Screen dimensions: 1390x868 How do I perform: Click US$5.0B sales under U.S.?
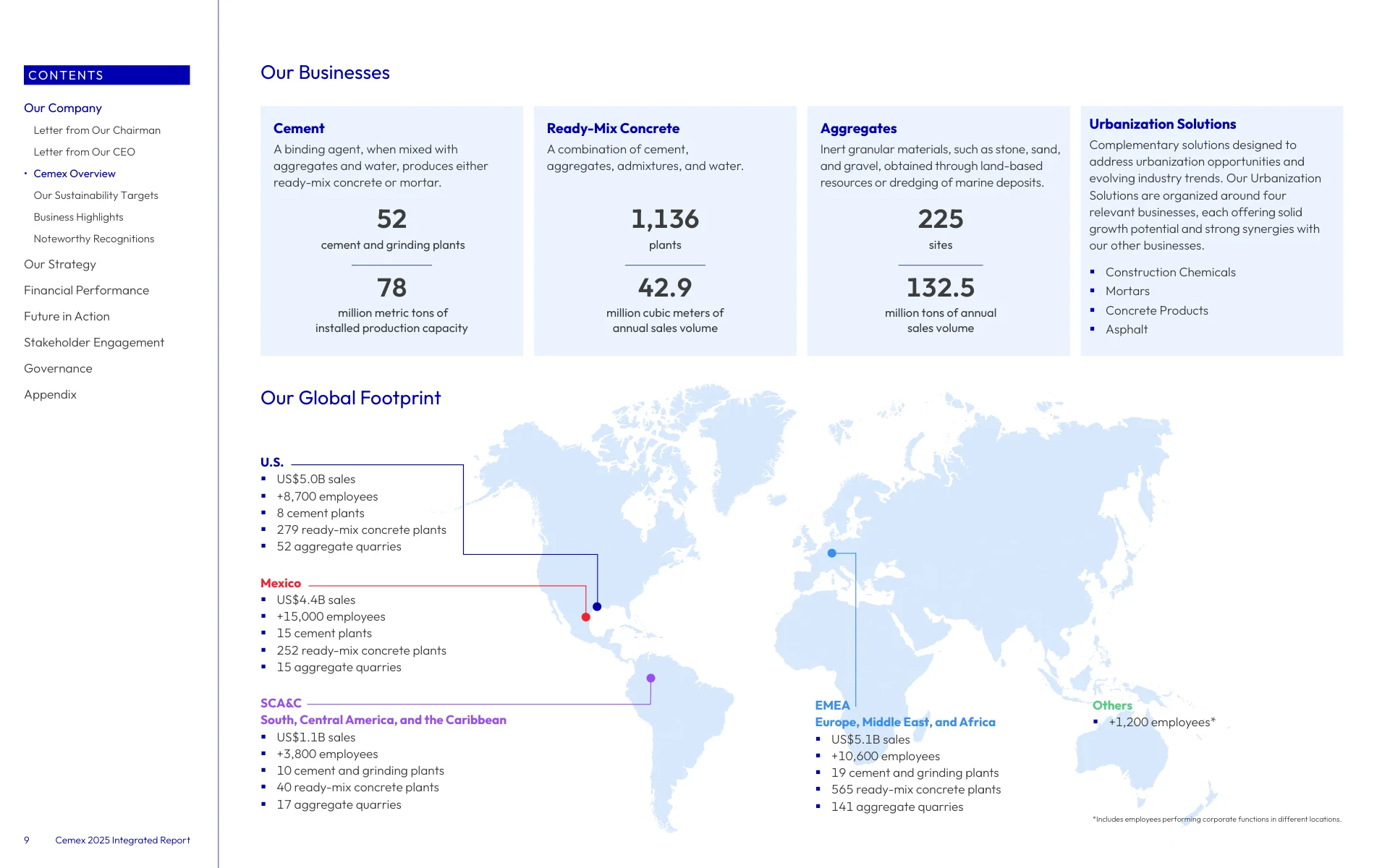pos(315,480)
